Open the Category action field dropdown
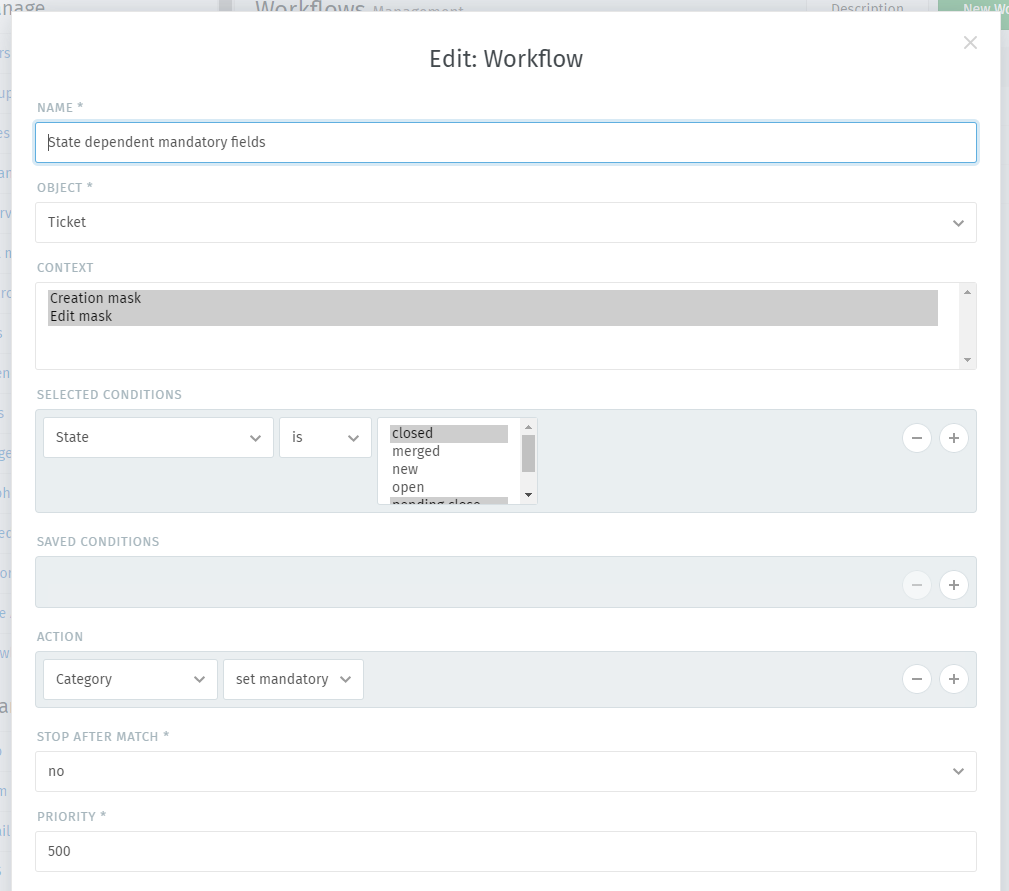The width and height of the screenshot is (1009, 891). (130, 679)
